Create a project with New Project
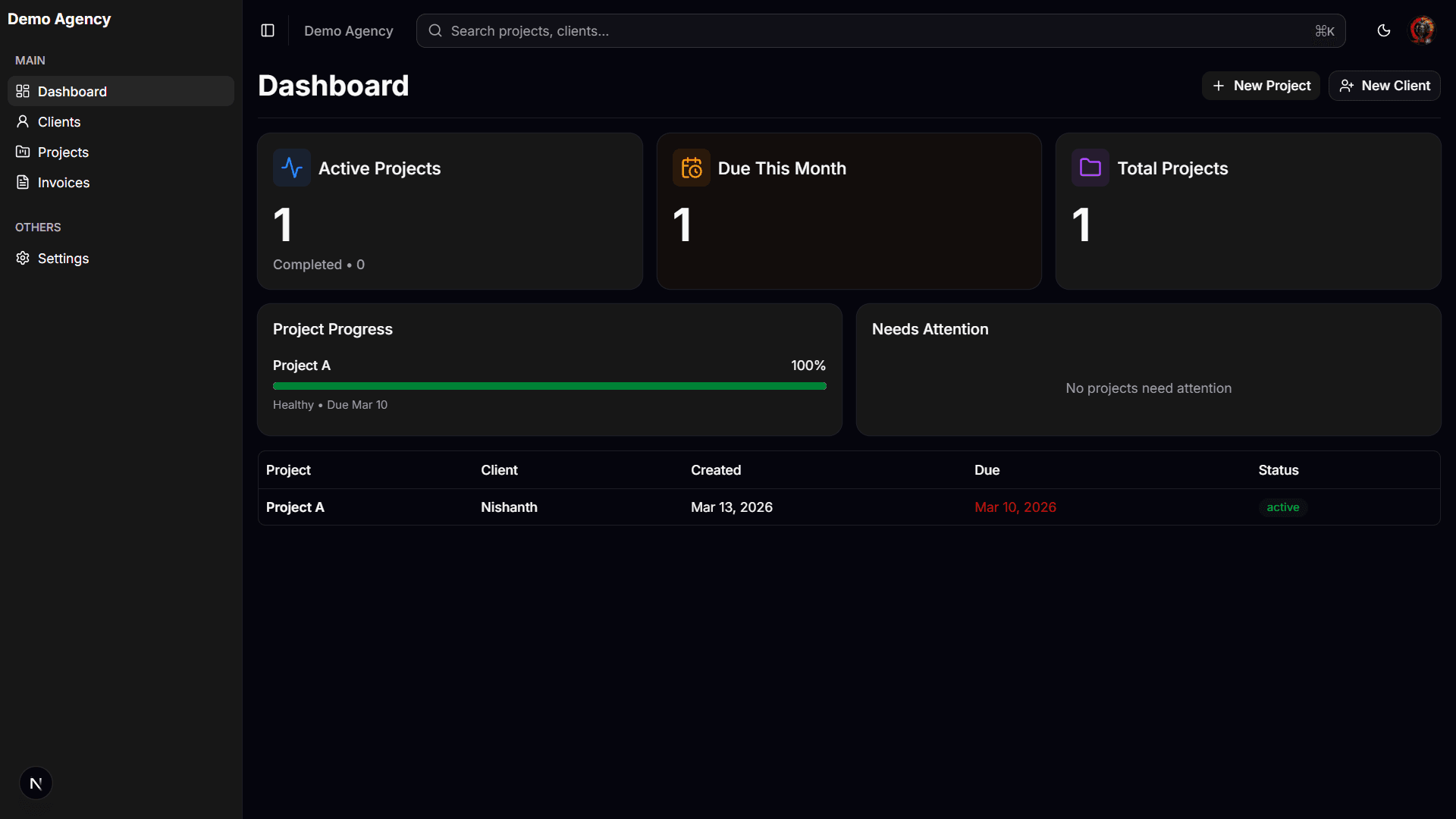The image size is (1456, 819). (x=1260, y=85)
